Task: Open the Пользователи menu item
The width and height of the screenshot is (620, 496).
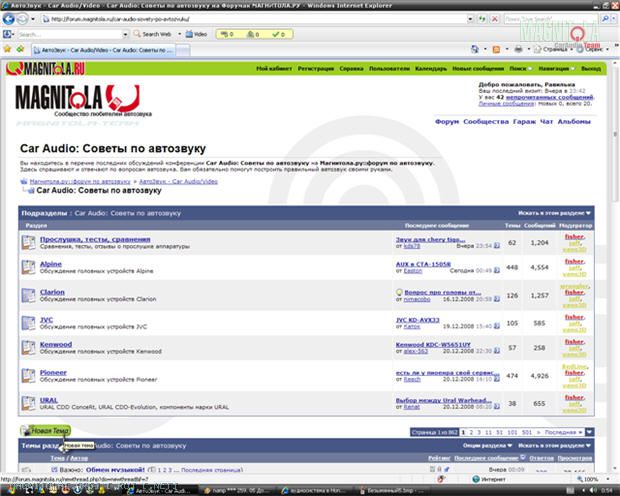Action: click(x=389, y=68)
